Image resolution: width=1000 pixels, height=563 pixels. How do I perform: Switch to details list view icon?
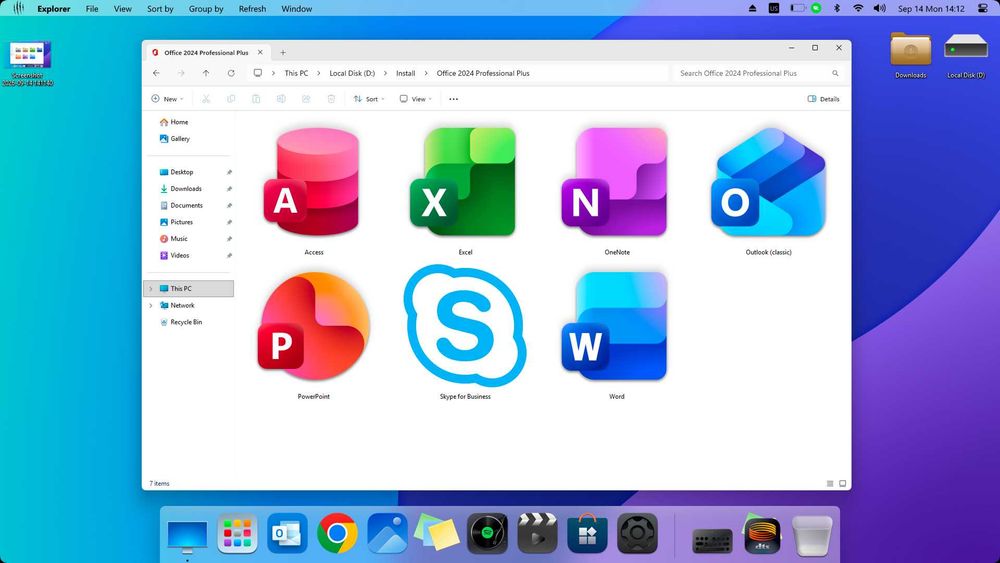830,484
